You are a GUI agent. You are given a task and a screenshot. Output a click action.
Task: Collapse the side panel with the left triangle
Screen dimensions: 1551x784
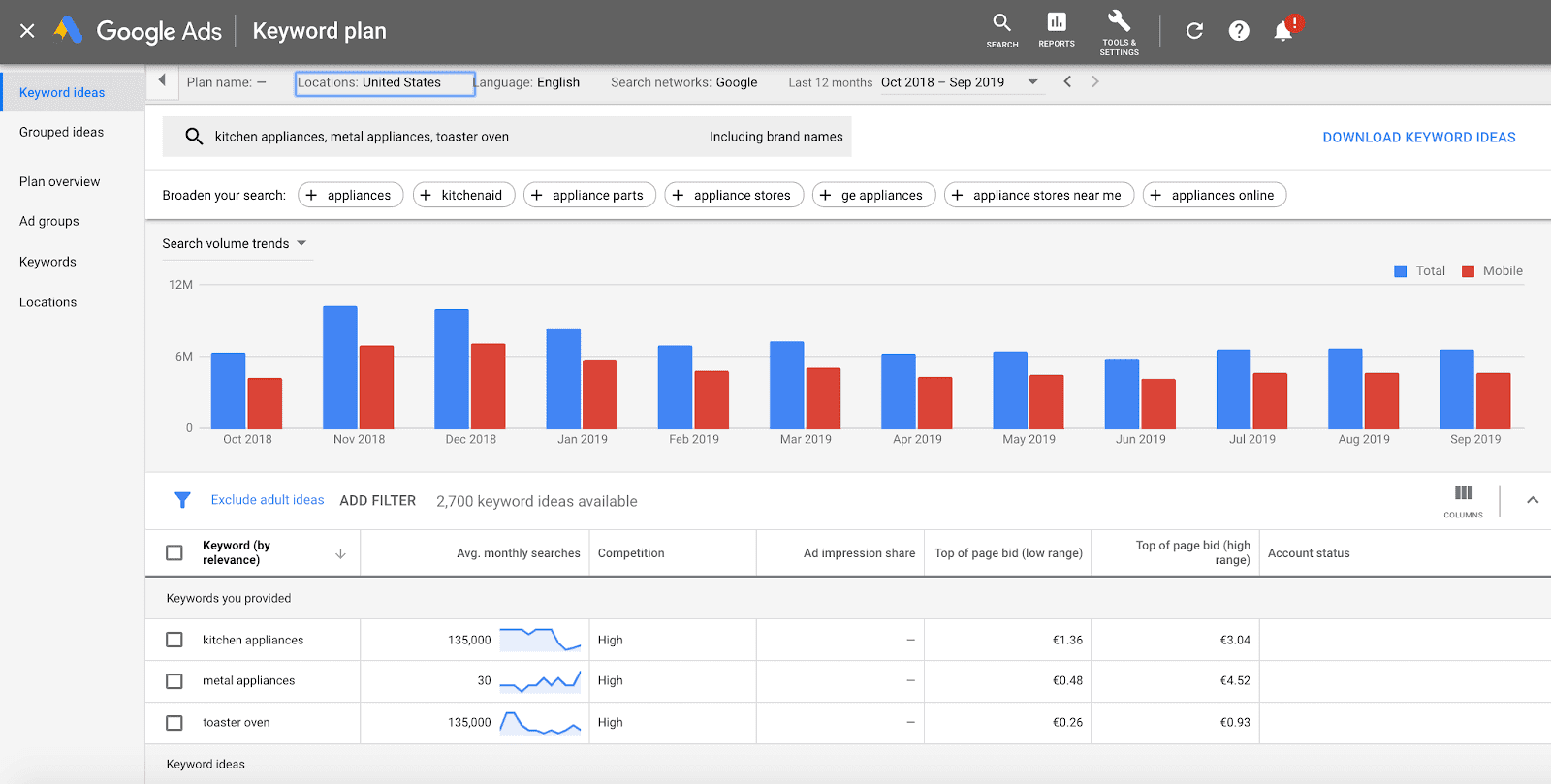(x=162, y=80)
